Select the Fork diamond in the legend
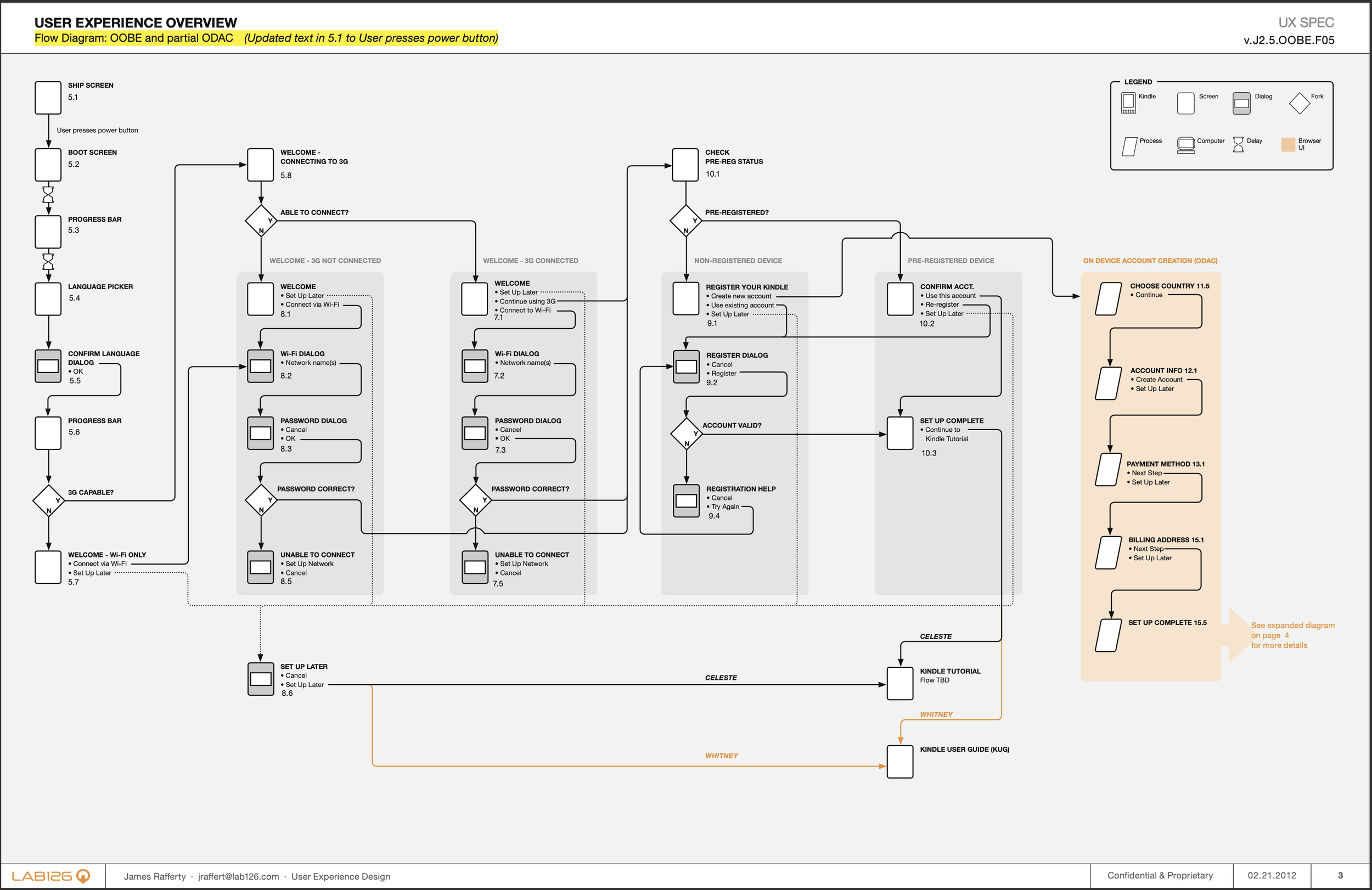 [x=1300, y=104]
